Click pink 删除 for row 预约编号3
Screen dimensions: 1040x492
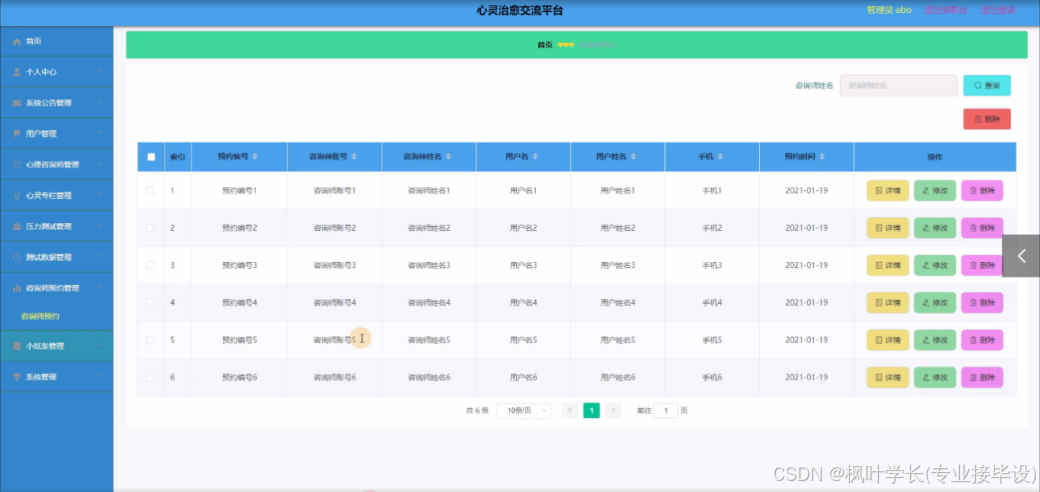click(982, 265)
